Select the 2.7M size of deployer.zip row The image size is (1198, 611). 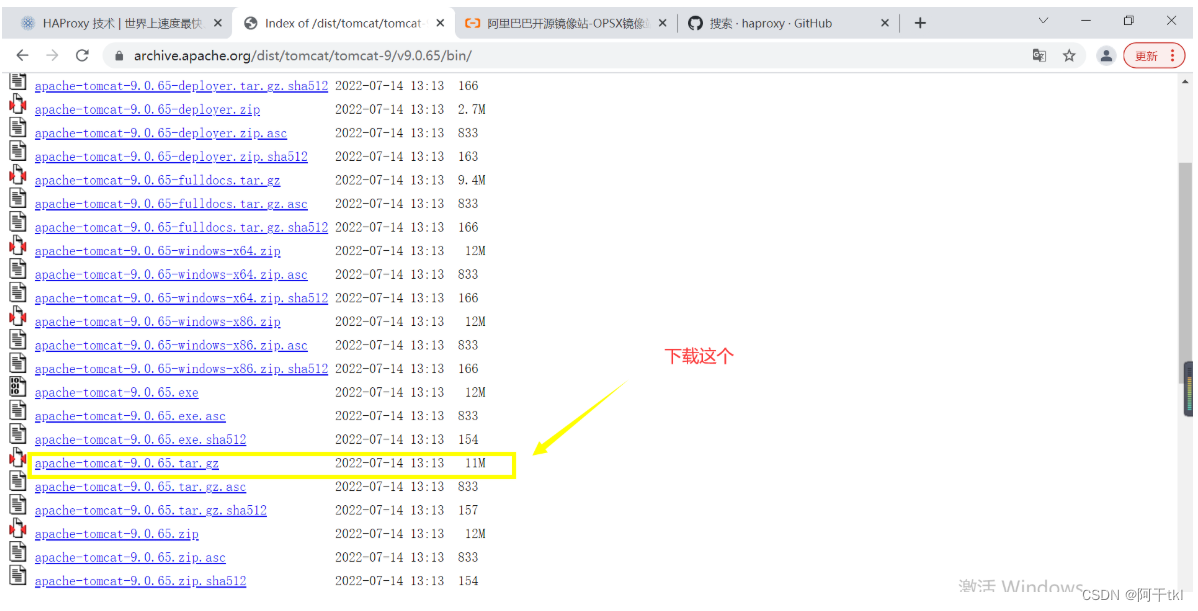tap(472, 110)
